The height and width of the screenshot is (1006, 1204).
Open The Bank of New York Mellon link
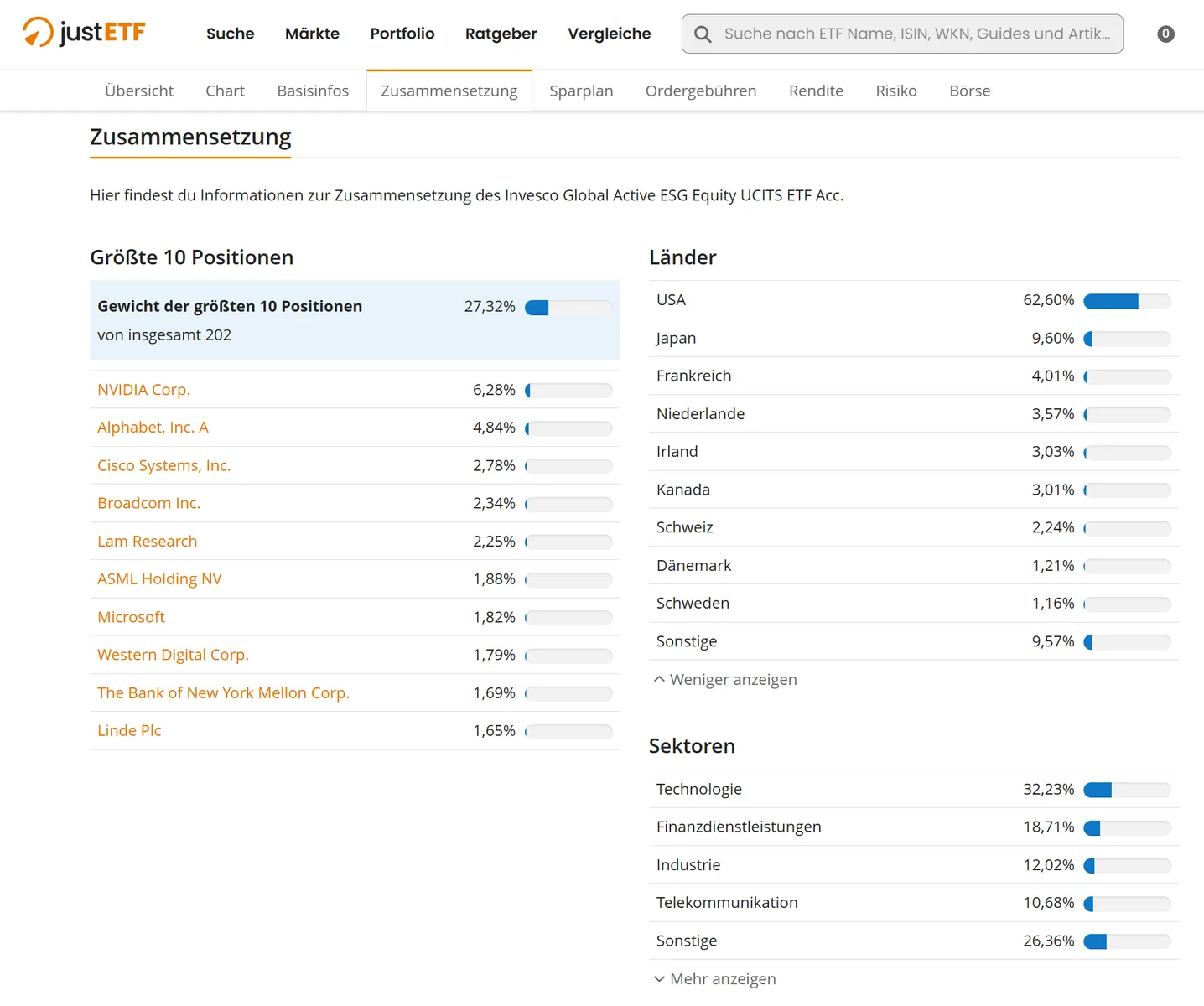pyautogui.click(x=224, y=693)
